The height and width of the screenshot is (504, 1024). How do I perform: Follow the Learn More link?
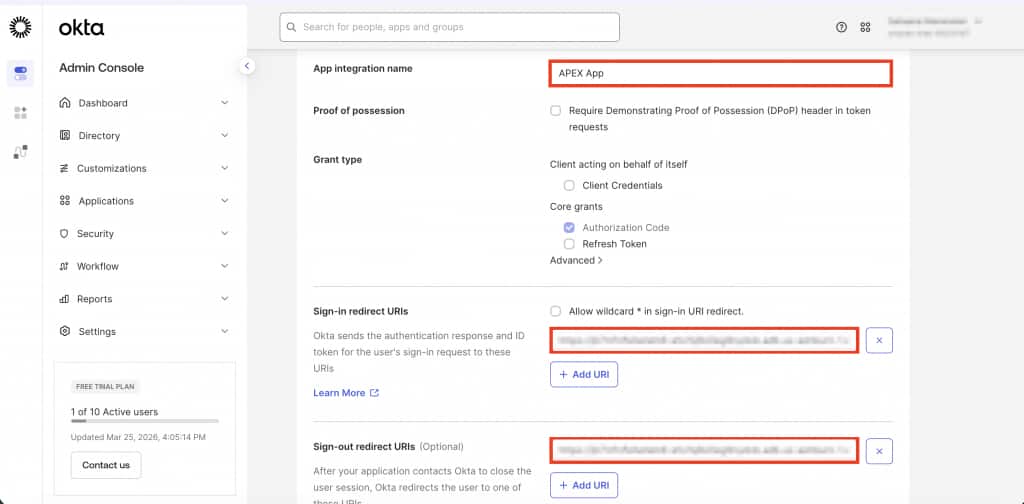[x=339, y=393]
